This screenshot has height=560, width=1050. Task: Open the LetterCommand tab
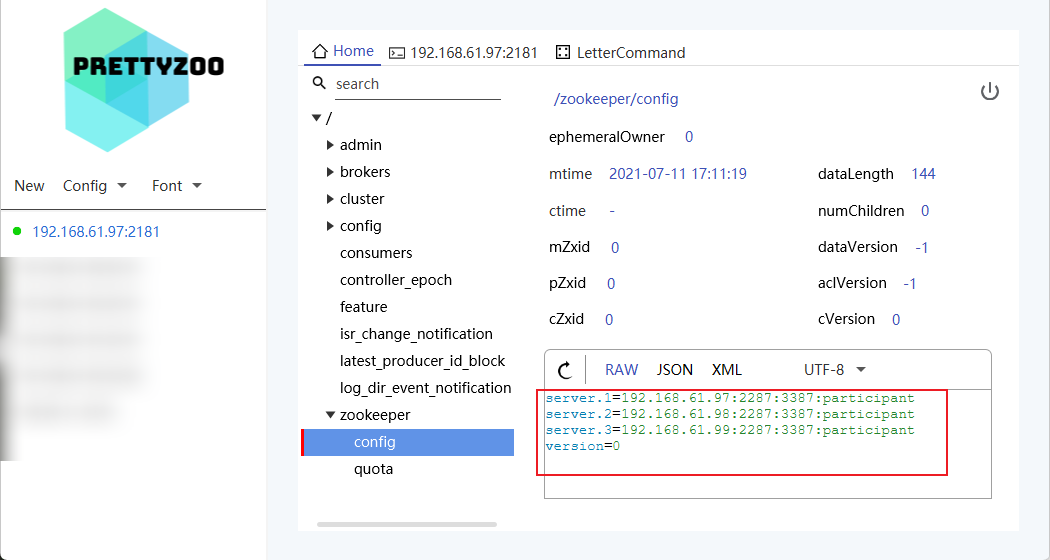click(620, 53)
